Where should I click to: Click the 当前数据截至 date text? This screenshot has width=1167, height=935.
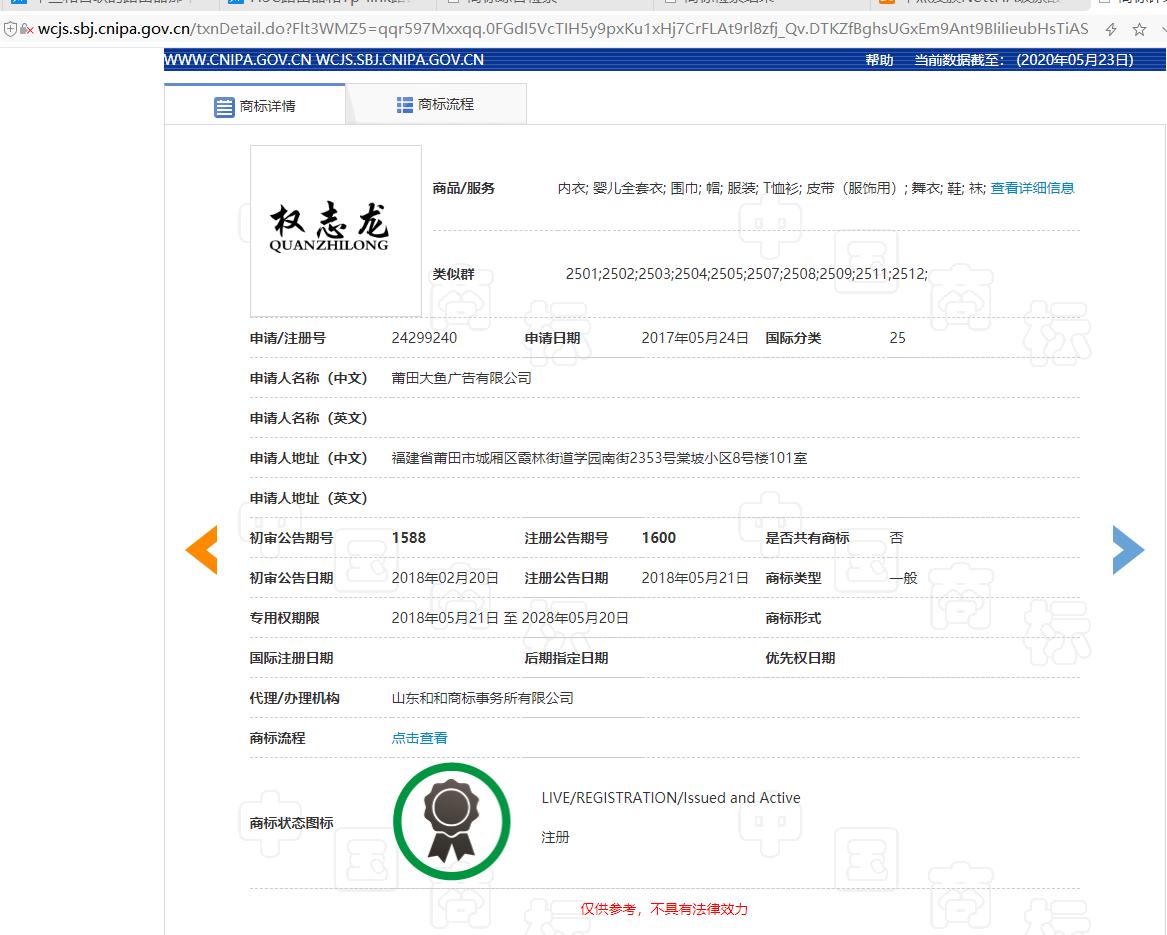[x=1020, y=60]
